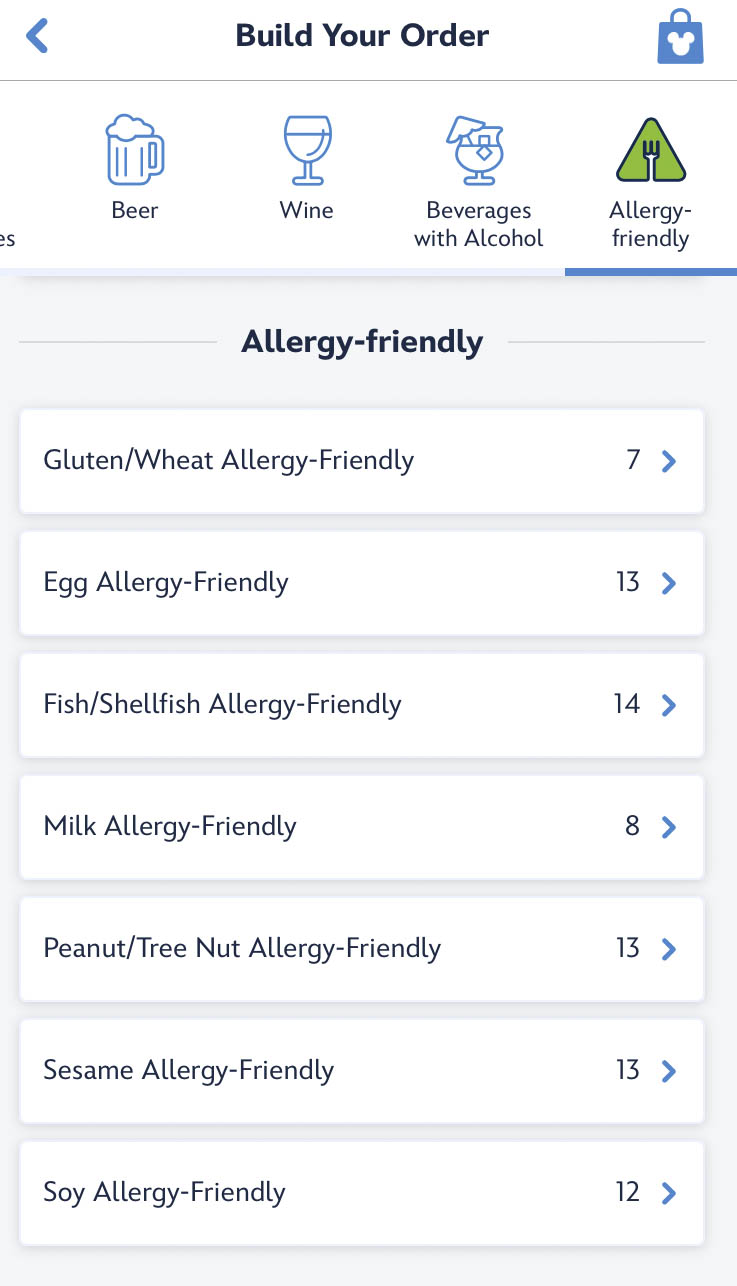
Task: Open Peanut/Tree Nut chevron arrow
Action: (x=669, y=949)
